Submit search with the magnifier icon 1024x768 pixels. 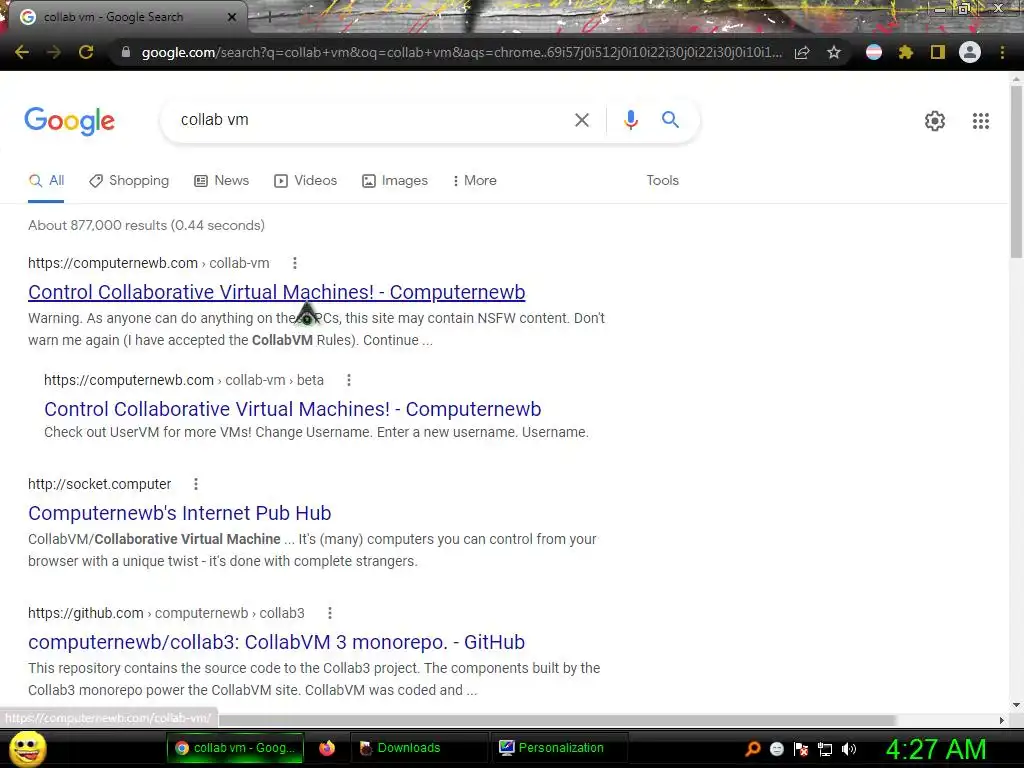(x=670, y=120)
